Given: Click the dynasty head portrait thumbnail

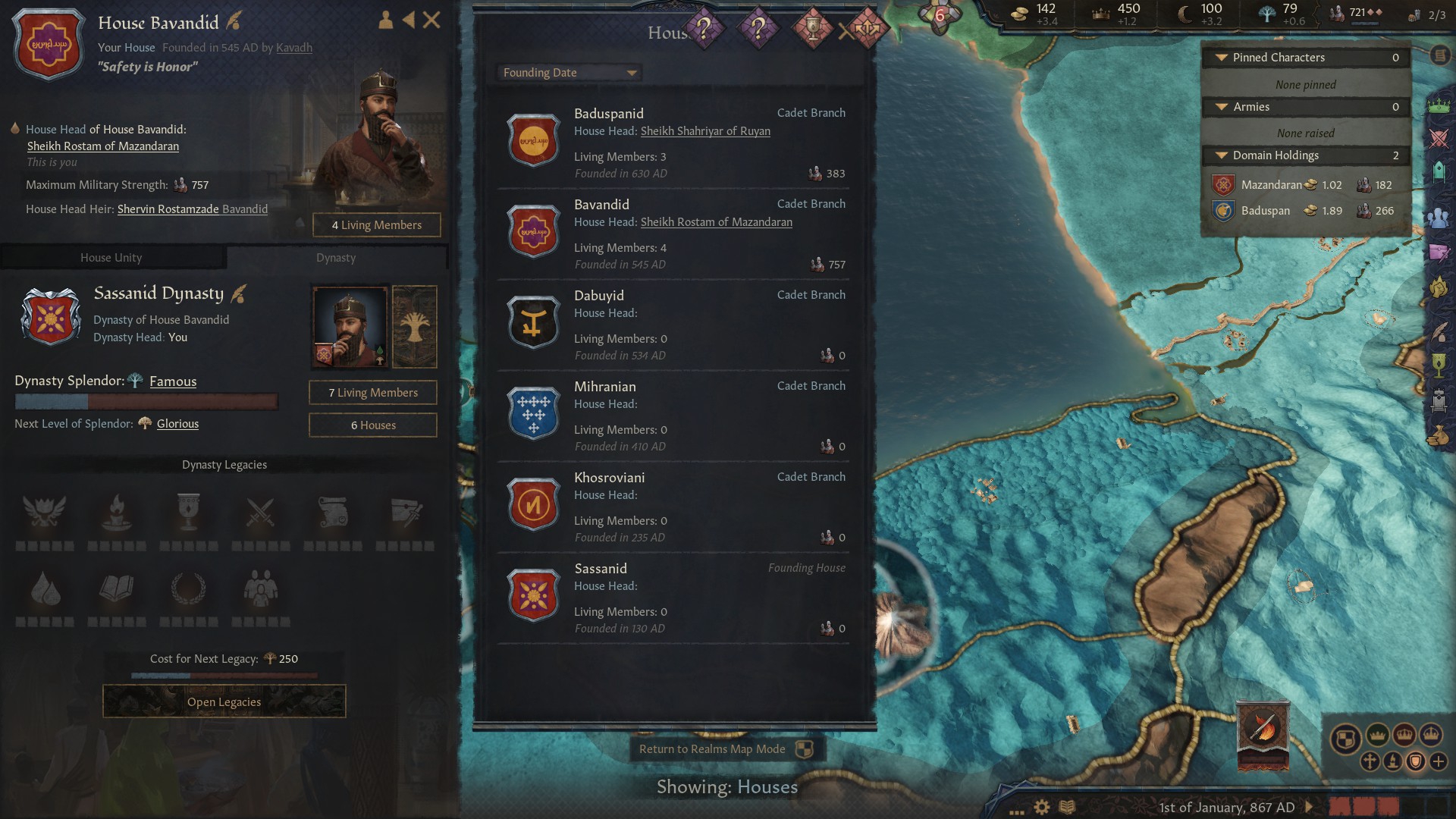Looking at the screenshot, I should 350,327.
